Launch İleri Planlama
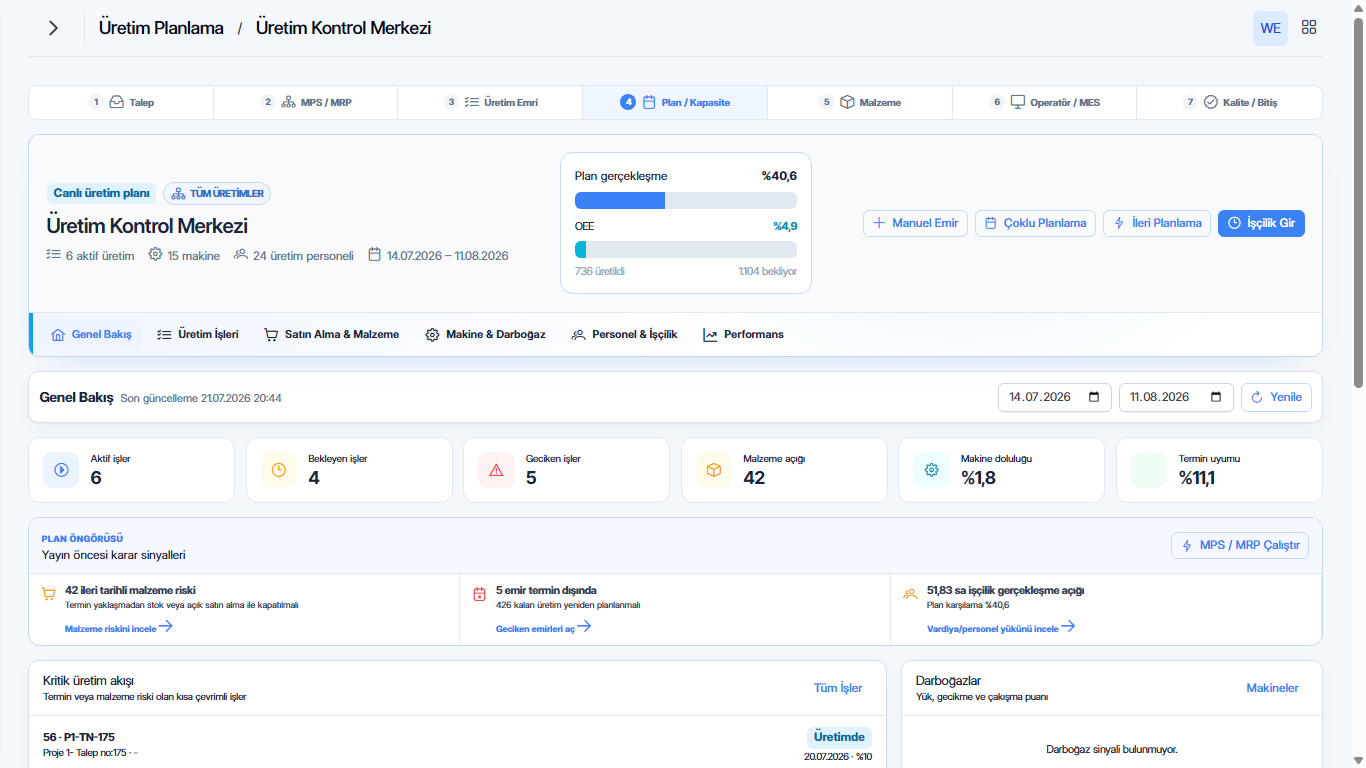 tap(1157, 223)
